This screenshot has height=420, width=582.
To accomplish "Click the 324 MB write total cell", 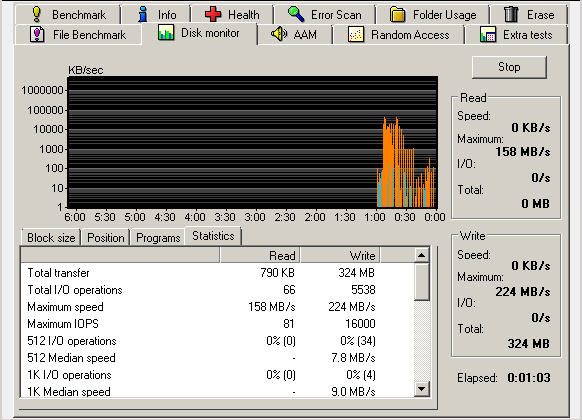I will tap(356, 273).
